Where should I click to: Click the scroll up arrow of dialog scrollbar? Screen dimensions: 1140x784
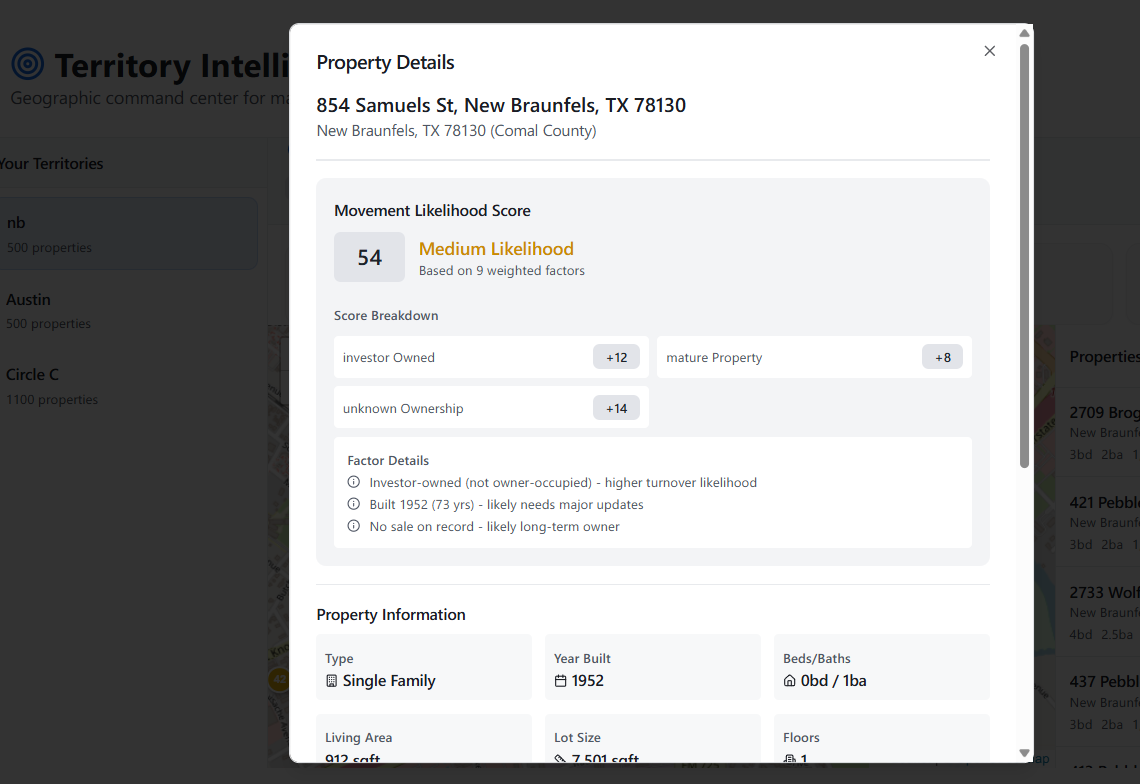(1024, 33)
